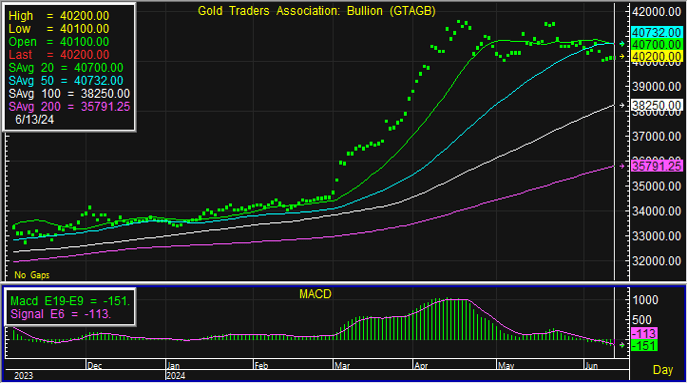The image size is (688, 384).
Task: Click the green -151 MACD axis tag
Action: pyautogui.click(x=644, y=346)
